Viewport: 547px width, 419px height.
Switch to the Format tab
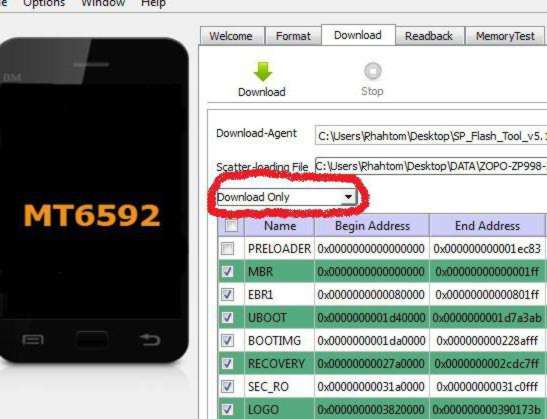(293, 36)
